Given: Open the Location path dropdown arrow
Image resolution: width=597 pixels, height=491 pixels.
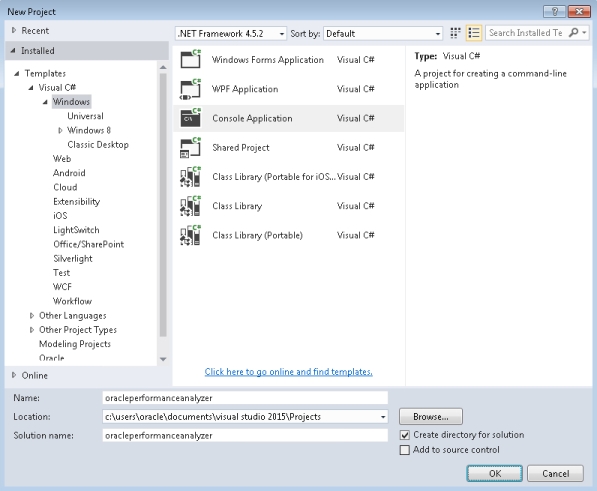Looking at the screenshot, I should (383, 417).
